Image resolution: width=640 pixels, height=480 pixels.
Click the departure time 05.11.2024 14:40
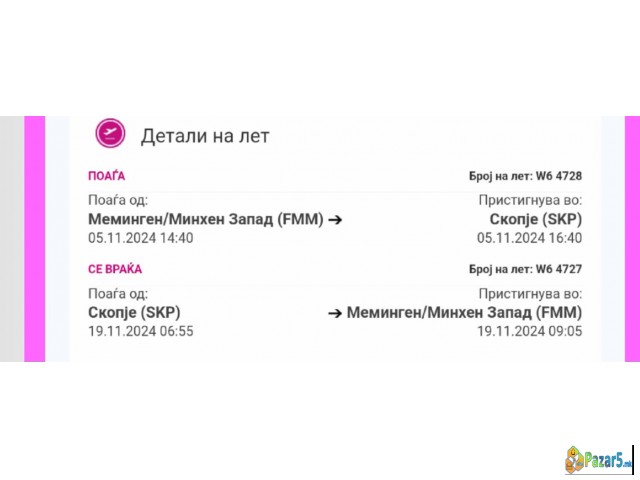(141, 238)
